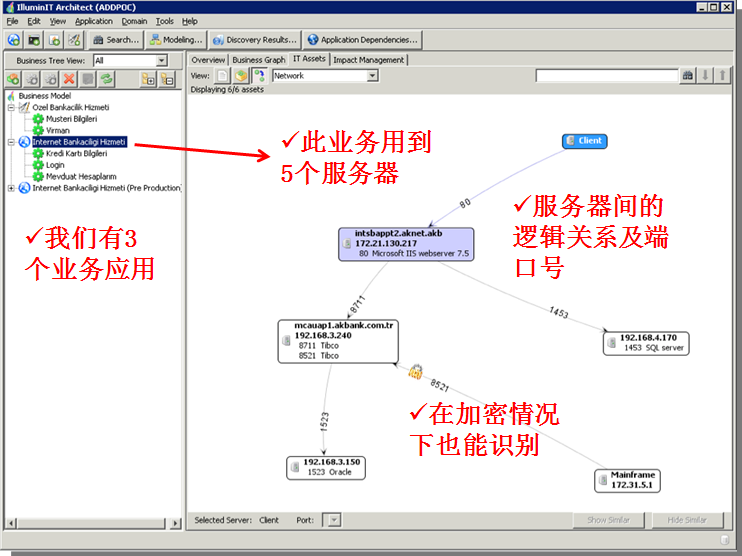Click the binoculars search icon
The height and width of the screenshot is (556, 742).
688,76
